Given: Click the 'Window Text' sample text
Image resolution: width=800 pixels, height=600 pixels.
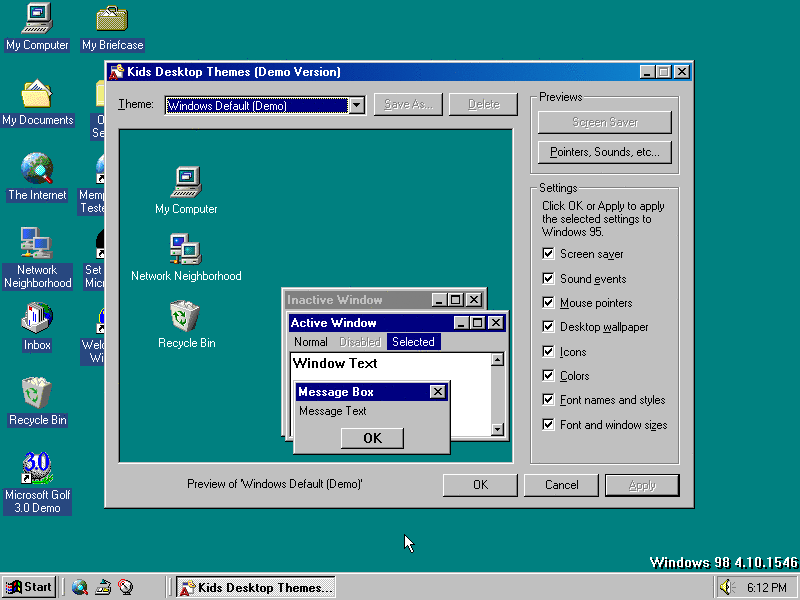Looking at the screenshot, I should [335, 363].
